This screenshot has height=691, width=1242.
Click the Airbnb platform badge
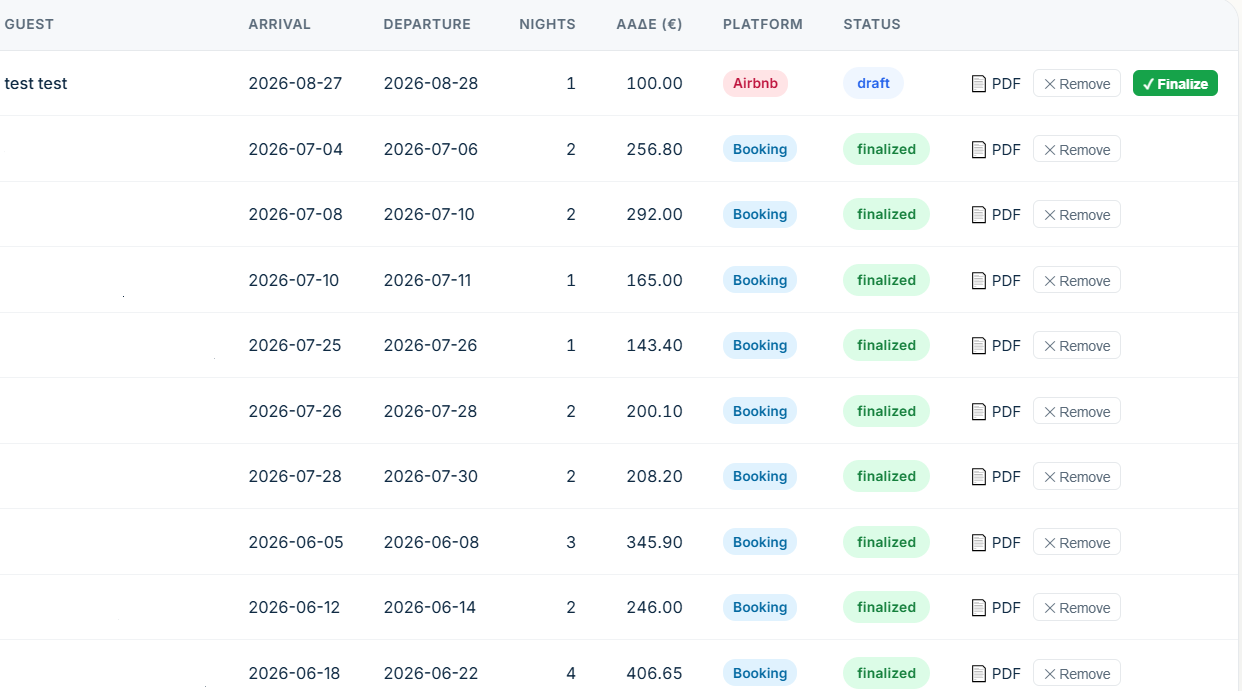tap(755, 83)
